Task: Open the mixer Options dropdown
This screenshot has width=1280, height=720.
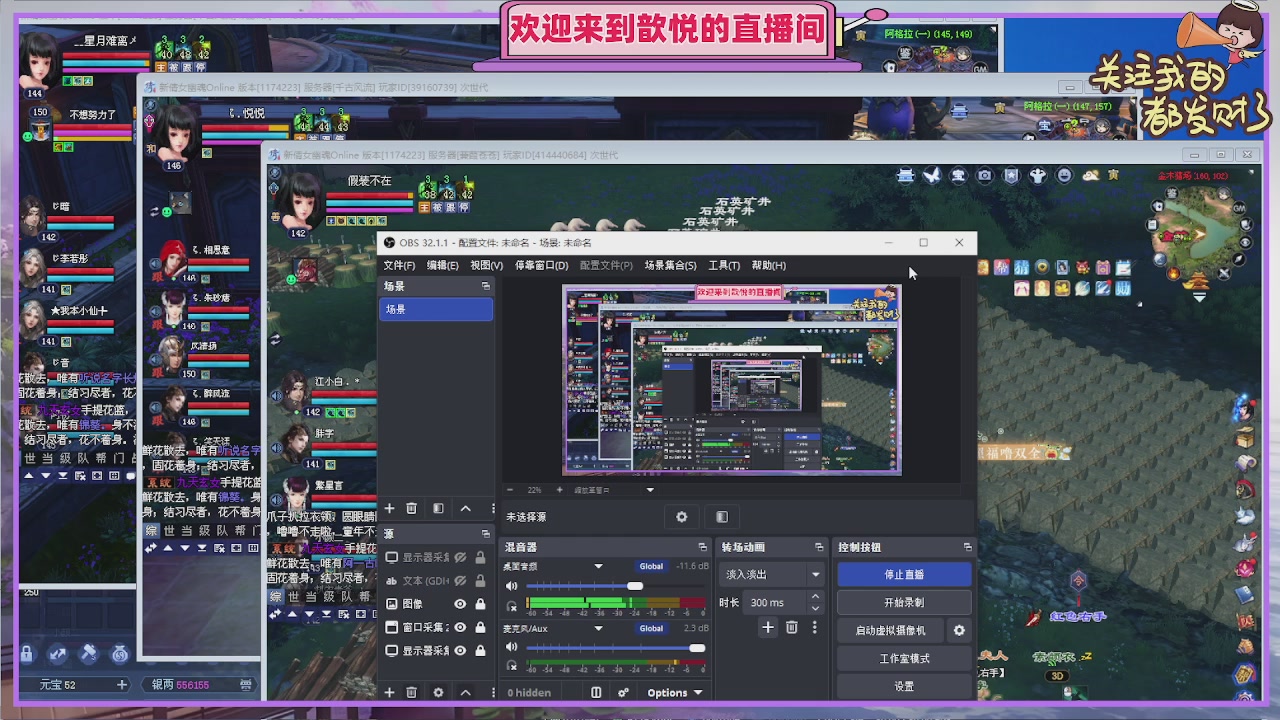Action: tap(674, 693)
